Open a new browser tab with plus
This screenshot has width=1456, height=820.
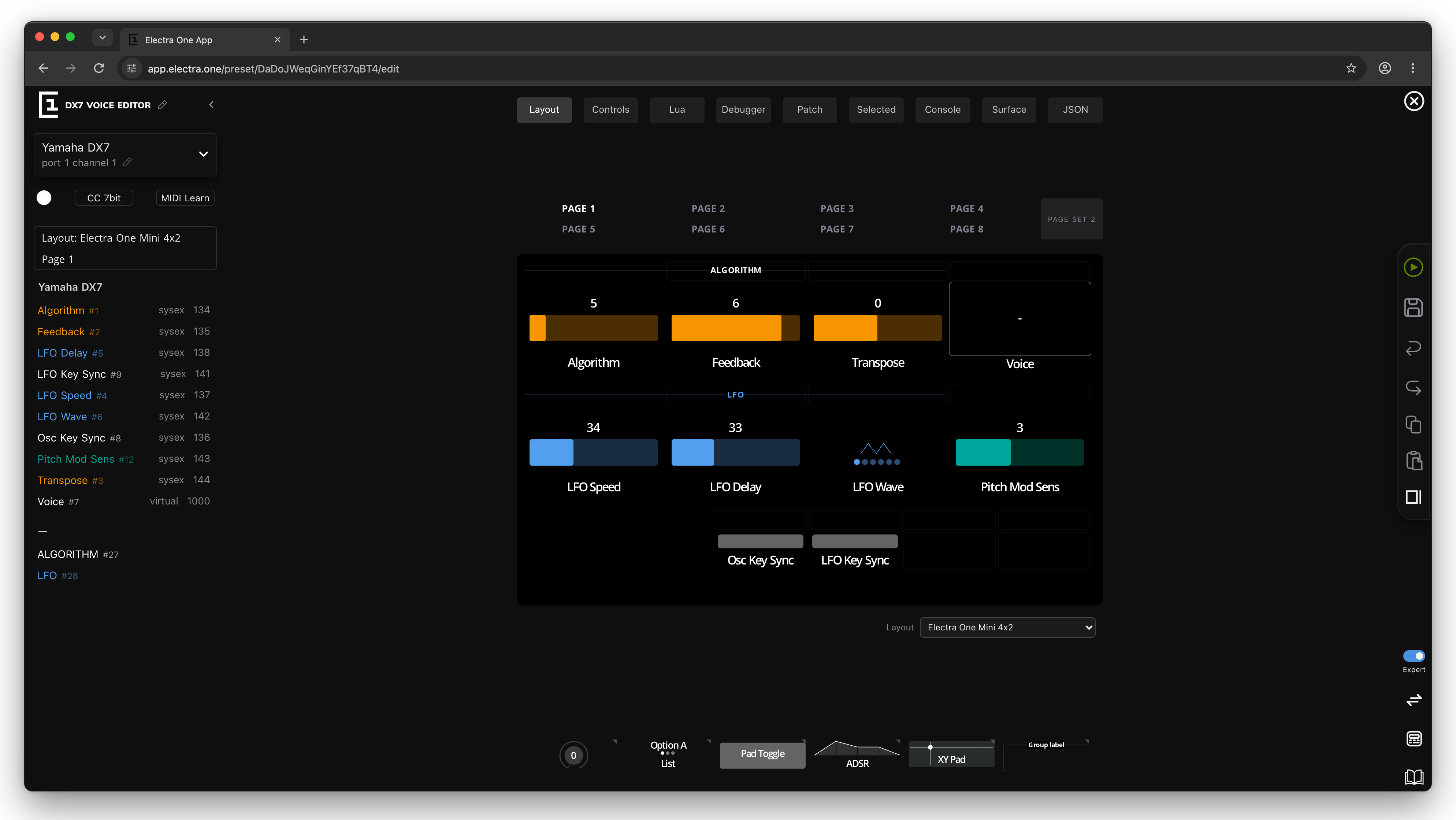pos(304,40)
